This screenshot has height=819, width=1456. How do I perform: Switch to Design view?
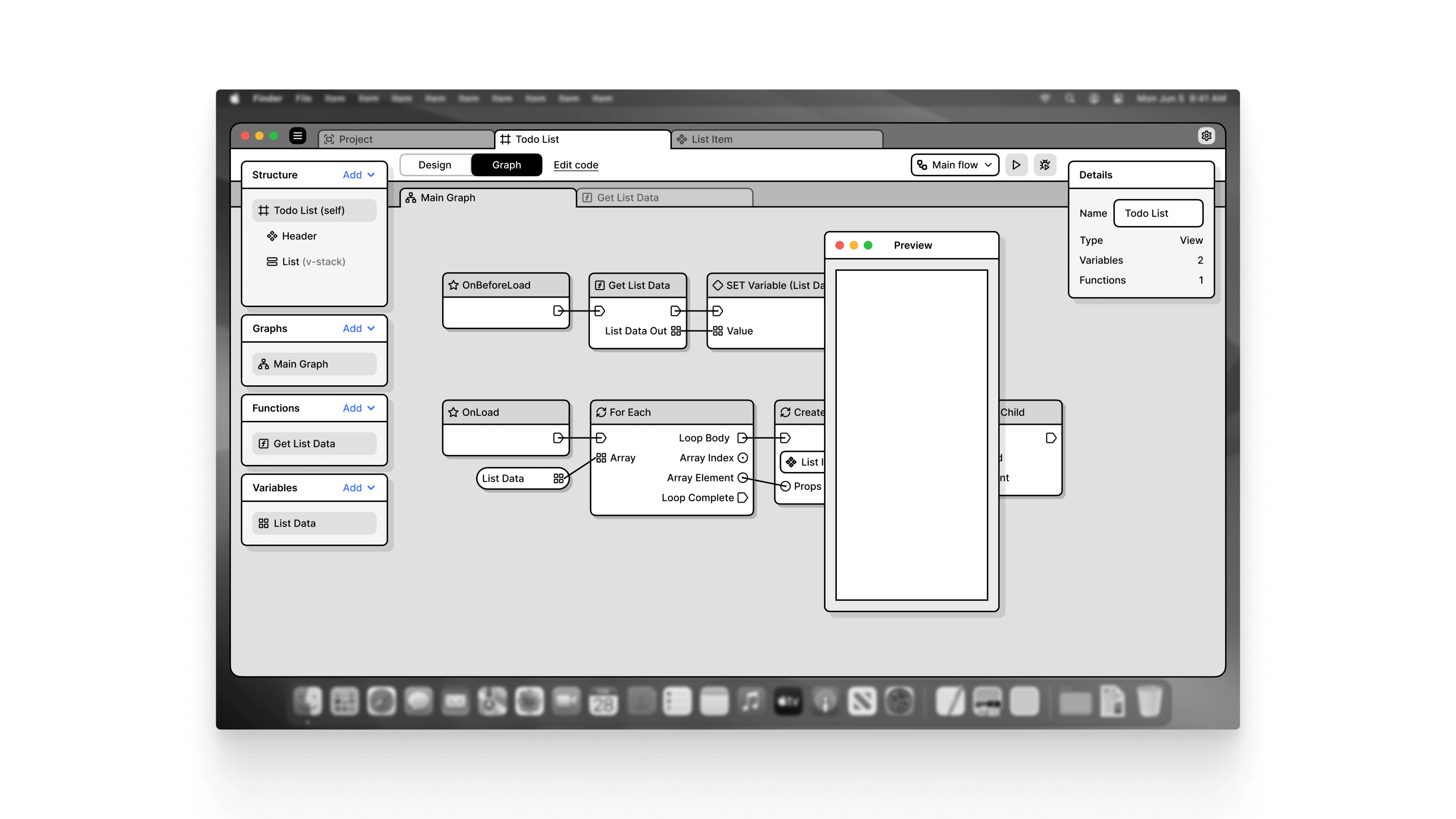pyautogui.click(x=435, y=165)
